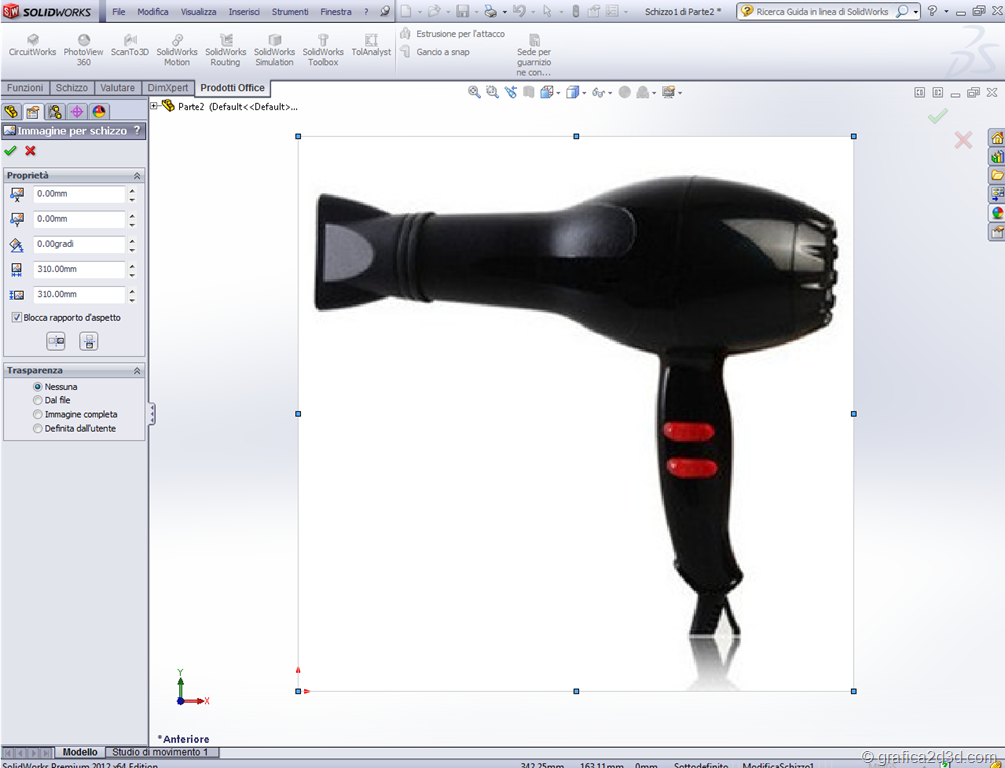Open SolidWorks Toolbox add-in
This screenshot has height=768, width=1005.
click(x=323, y=51)
